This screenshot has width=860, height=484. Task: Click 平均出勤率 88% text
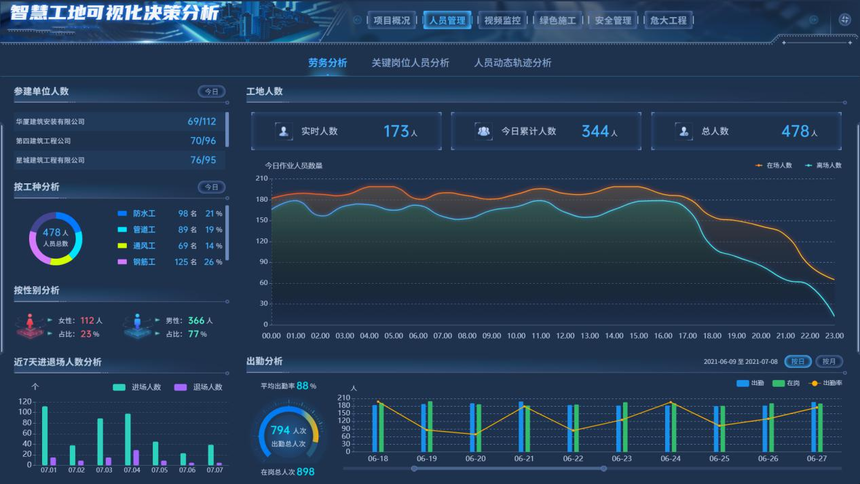pyautogui.click(x=288, y=386)
